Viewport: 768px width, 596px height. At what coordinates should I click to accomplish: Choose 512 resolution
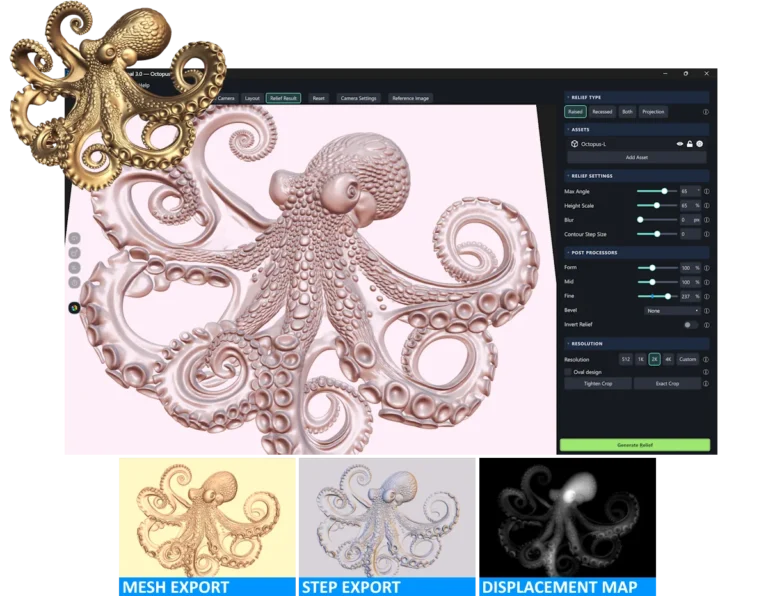[x=625, y=359]
